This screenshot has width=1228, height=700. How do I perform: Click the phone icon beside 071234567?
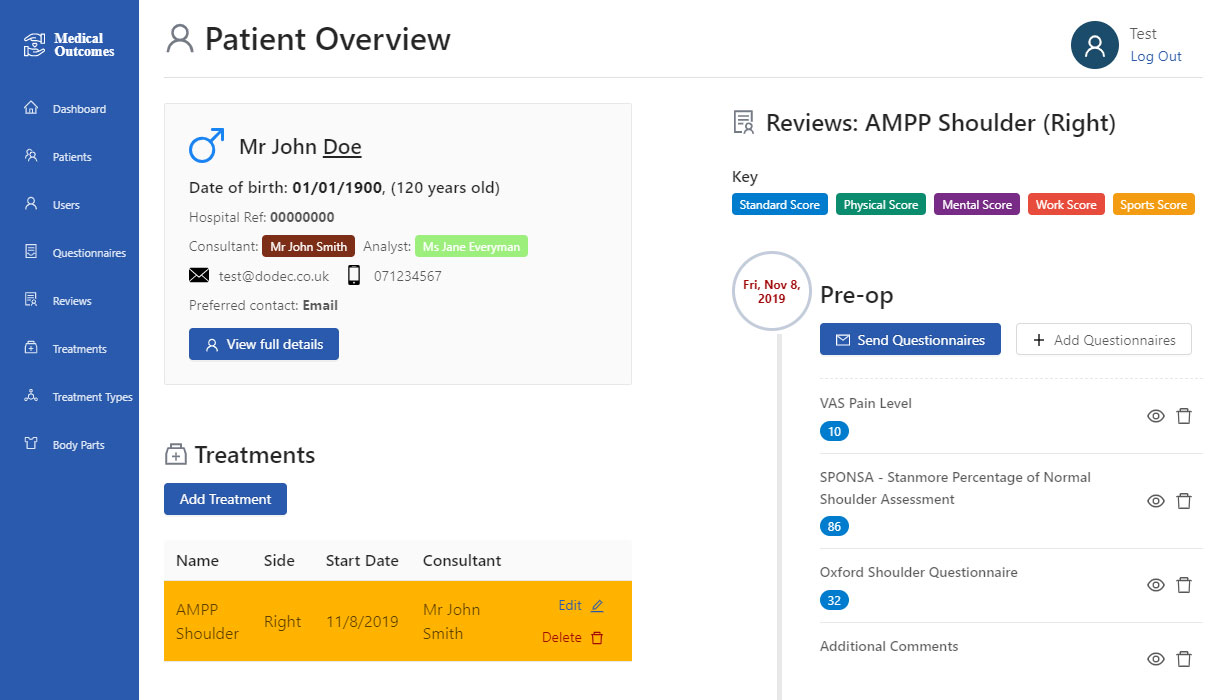tap(354, 276)
